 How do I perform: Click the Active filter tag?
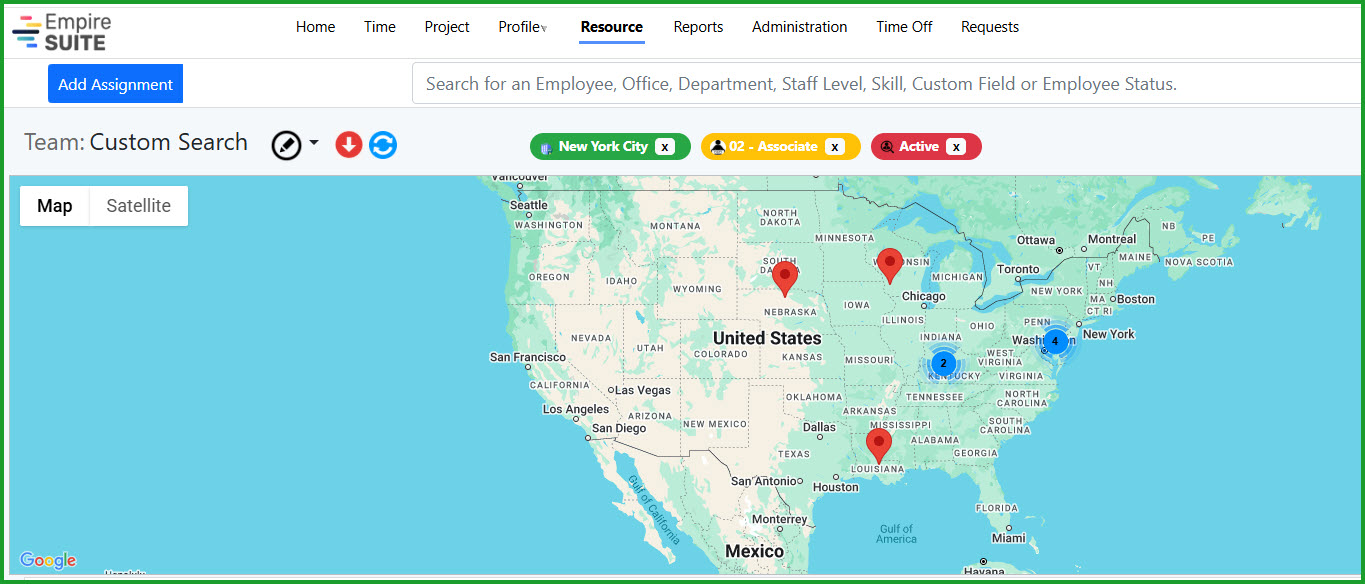click(926, 147)
